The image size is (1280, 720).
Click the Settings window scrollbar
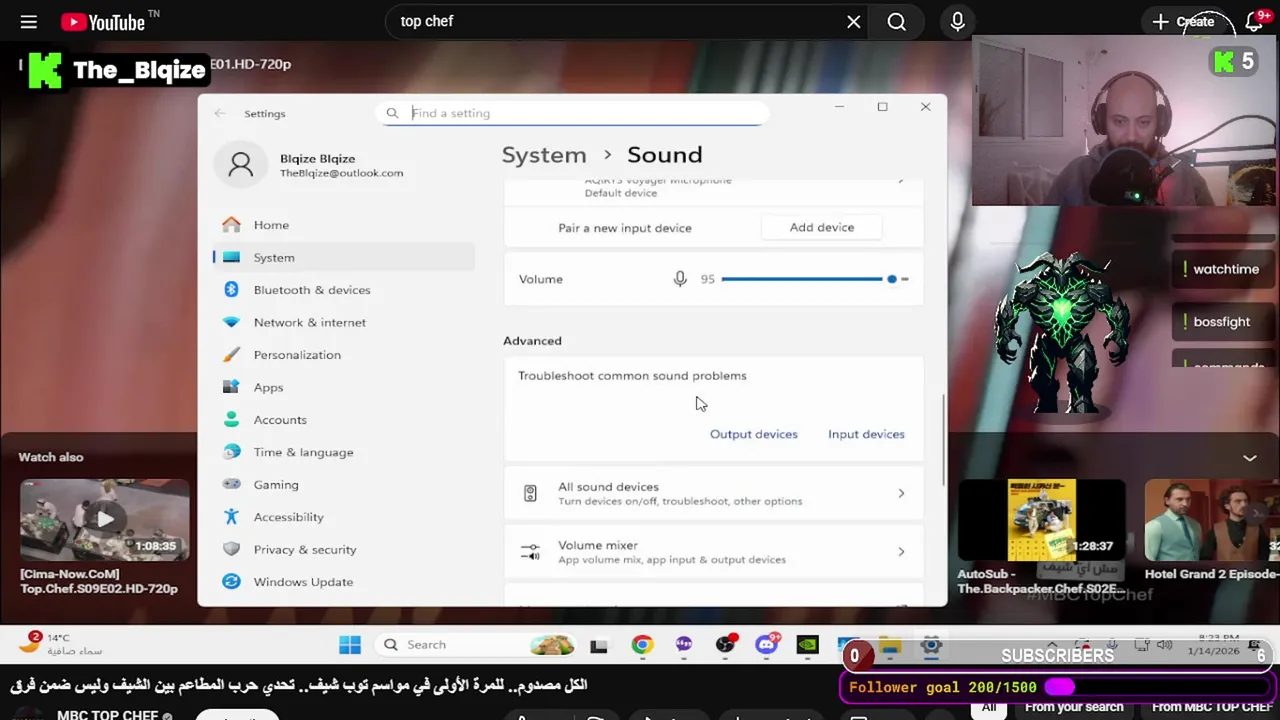[943, 440]
